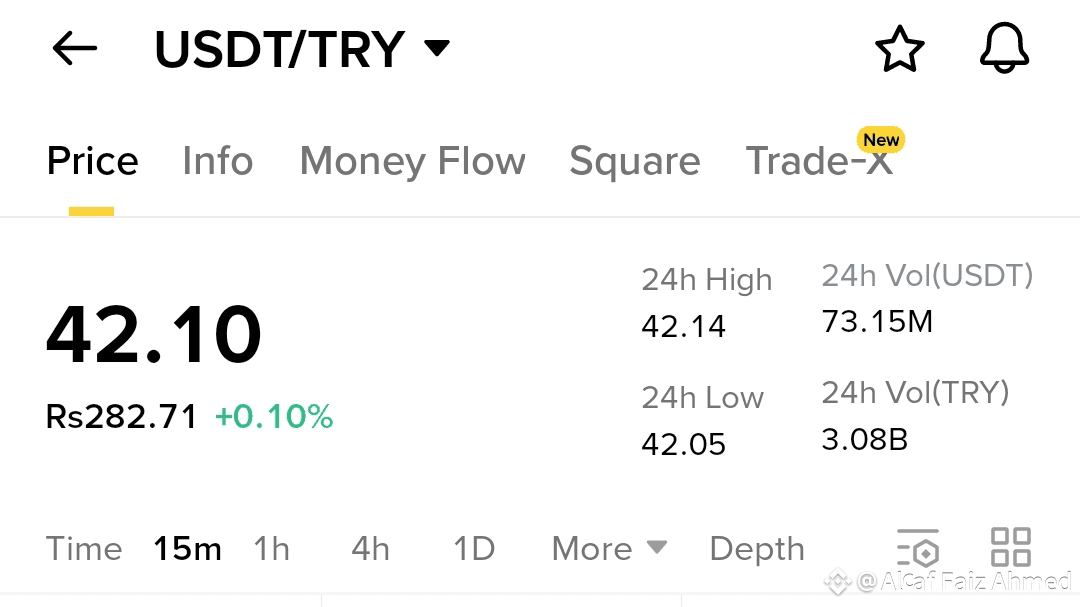The height and width of the screenshot is (607, 1080).
Task: Expand the More timeframes dropdown
Action: 608,548
